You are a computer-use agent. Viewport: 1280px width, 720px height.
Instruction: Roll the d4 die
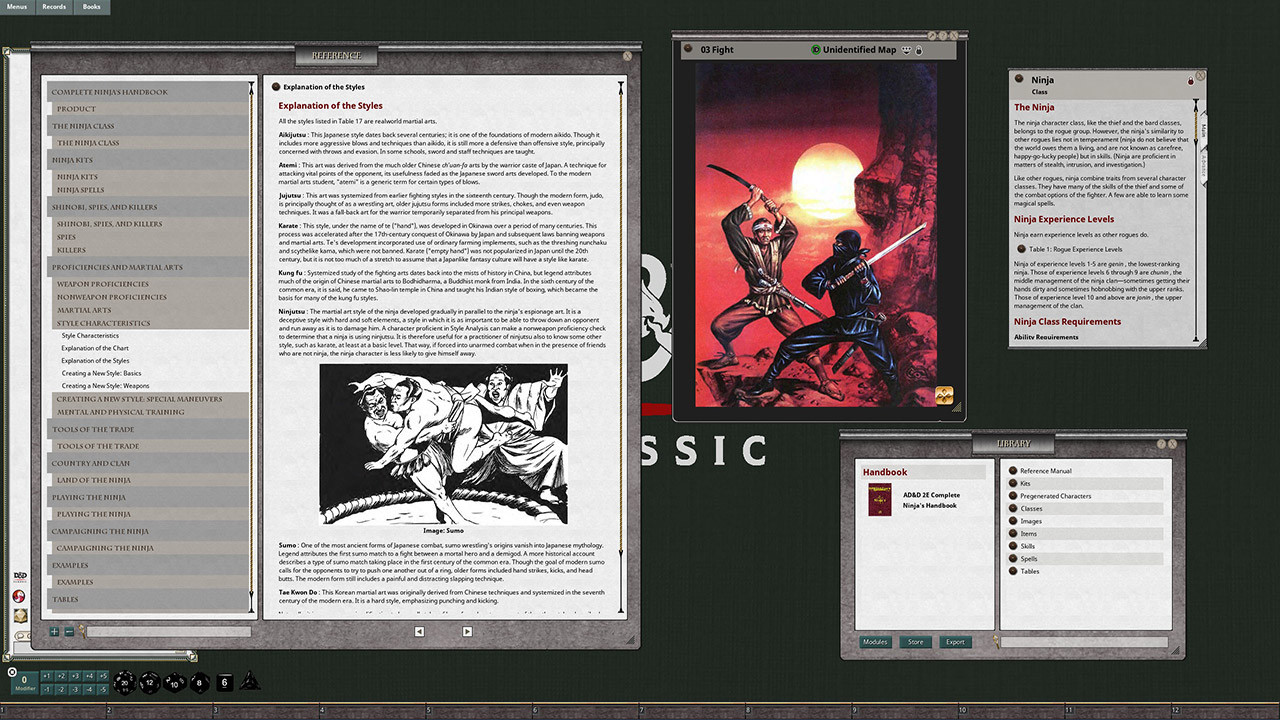tap(250, 682)
